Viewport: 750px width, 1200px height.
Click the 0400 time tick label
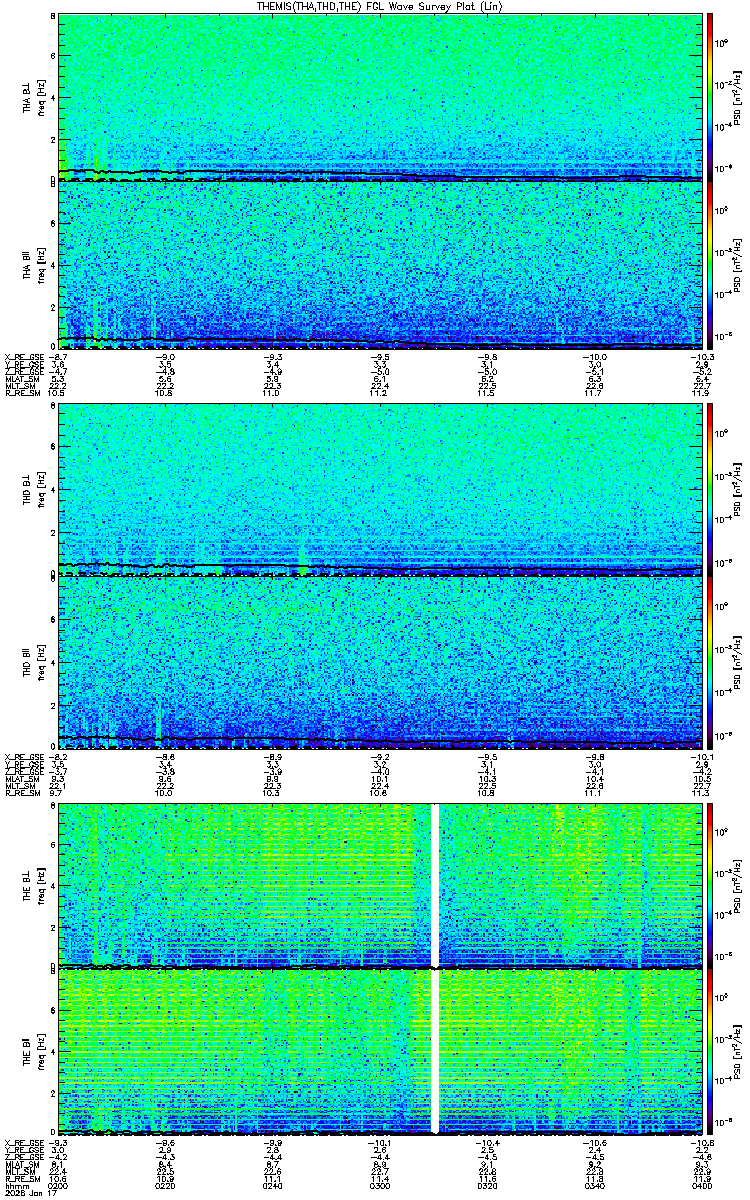(701, 1185)
